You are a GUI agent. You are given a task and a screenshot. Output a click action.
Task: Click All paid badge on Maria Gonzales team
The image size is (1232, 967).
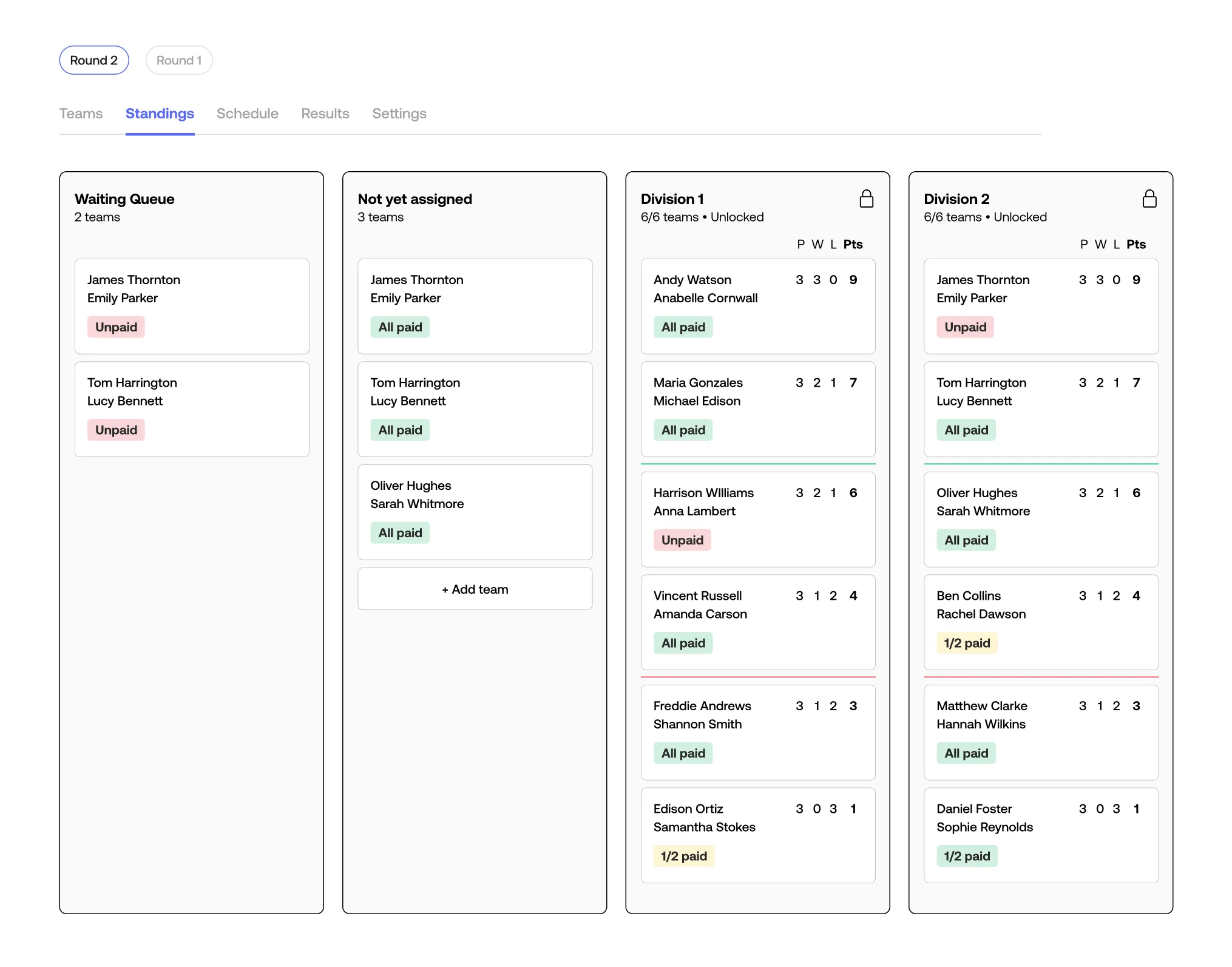click(x=683, y=430)
